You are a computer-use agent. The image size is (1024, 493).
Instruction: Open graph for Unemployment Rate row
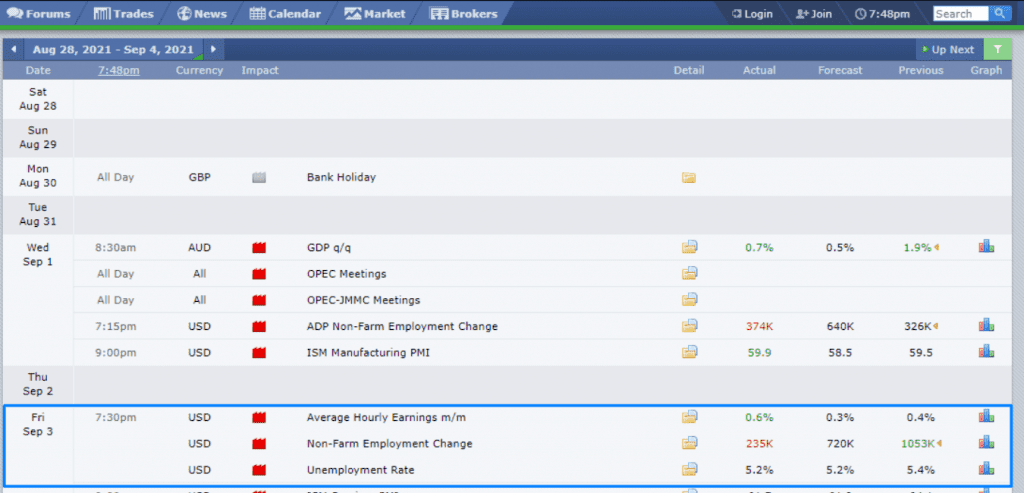point(986,469)
